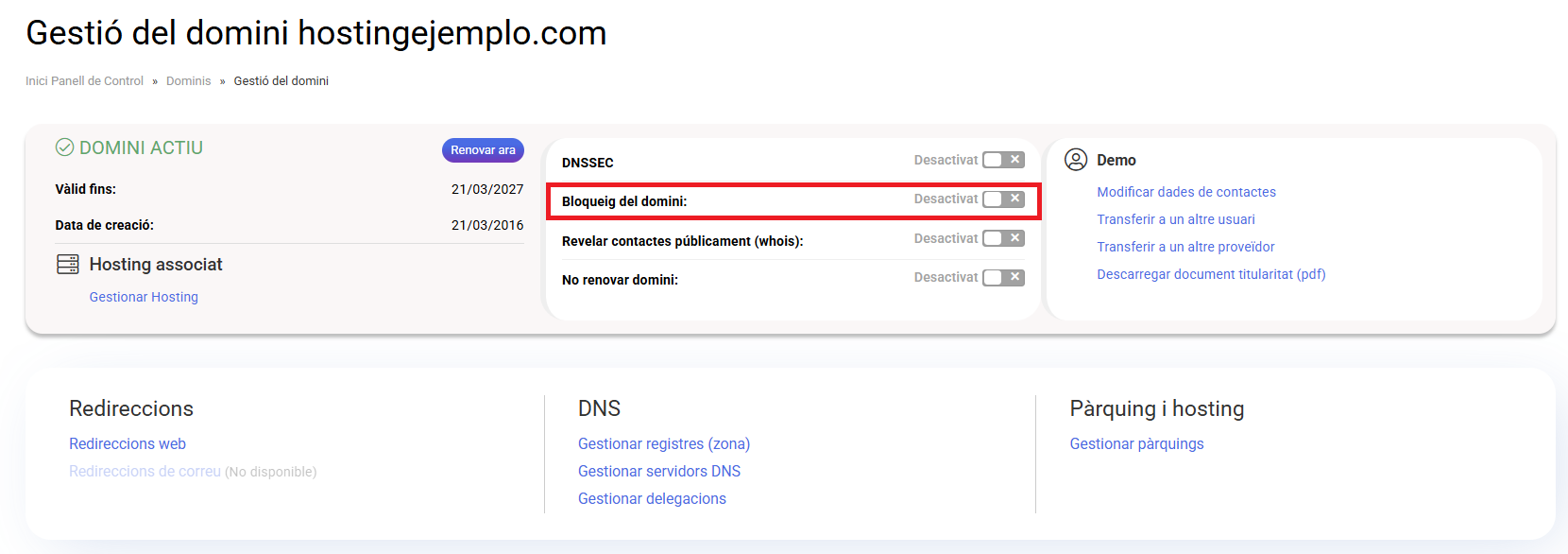Open Gestionar pàrquings link

coord(1136,443)
